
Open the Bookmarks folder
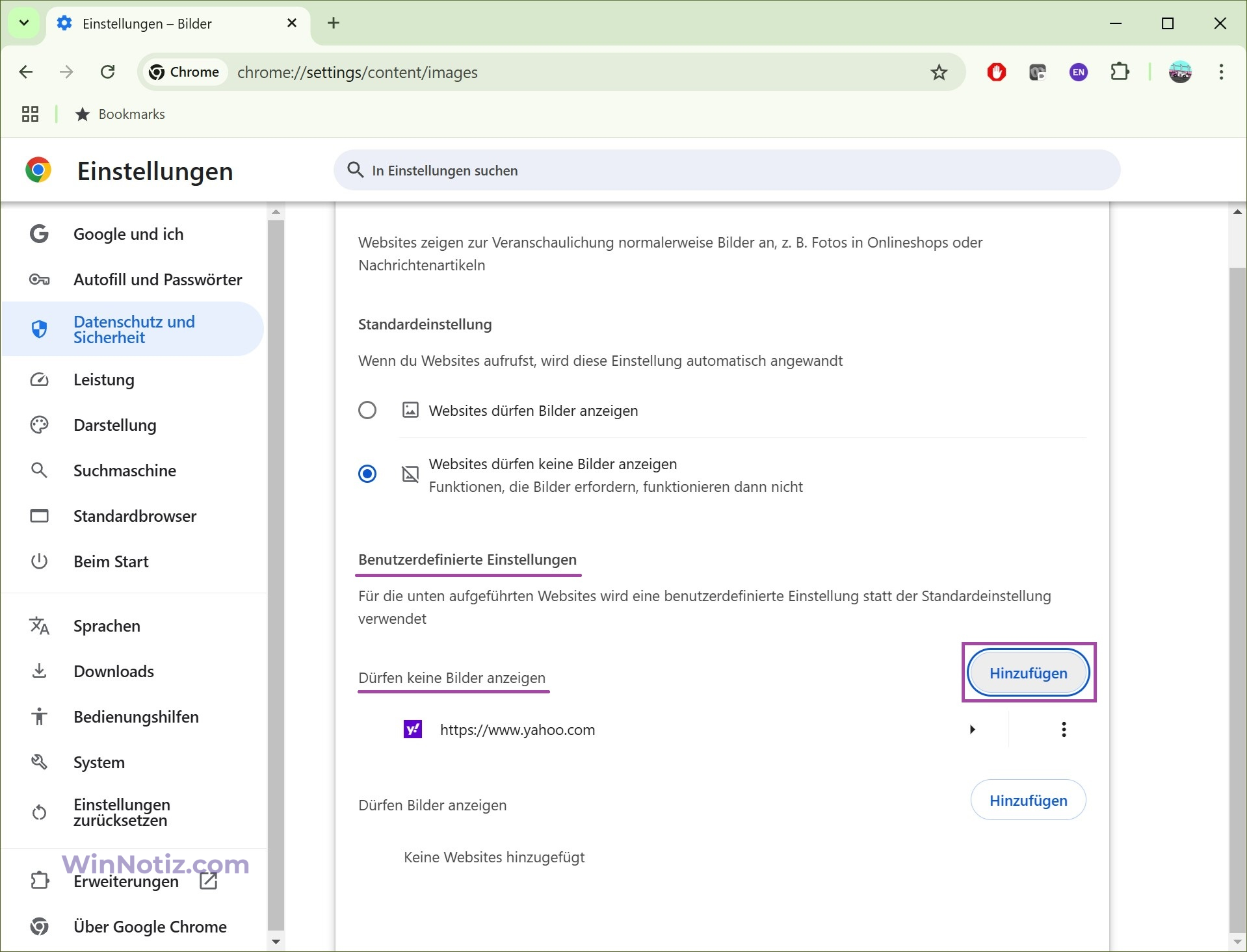(120, 114)
